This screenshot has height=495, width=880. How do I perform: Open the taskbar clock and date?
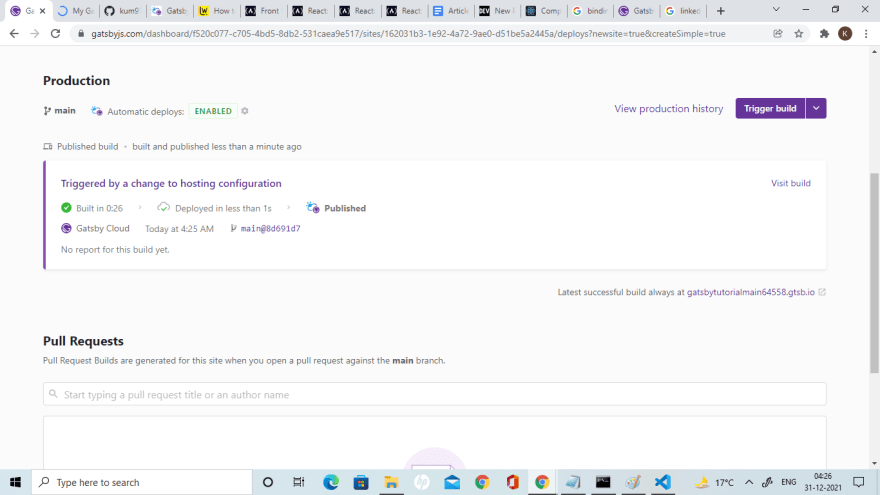[x=823, y=482]
